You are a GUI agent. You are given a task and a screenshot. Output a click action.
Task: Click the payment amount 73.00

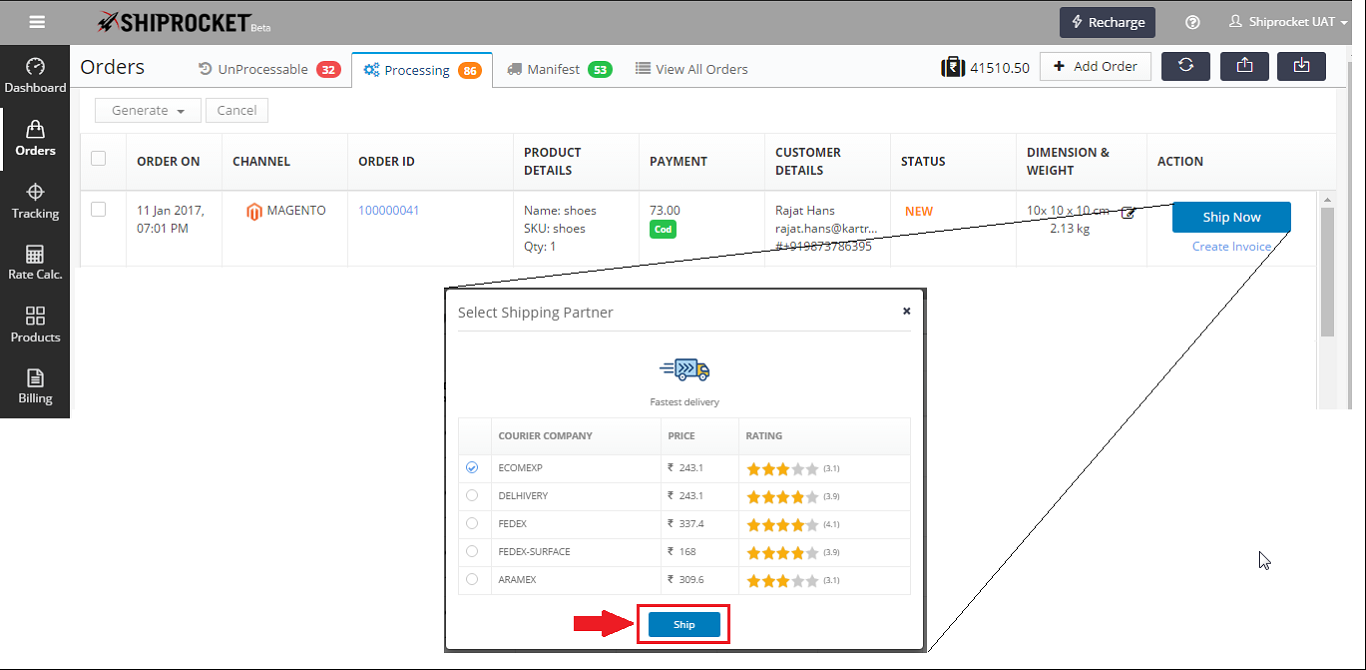665,210
